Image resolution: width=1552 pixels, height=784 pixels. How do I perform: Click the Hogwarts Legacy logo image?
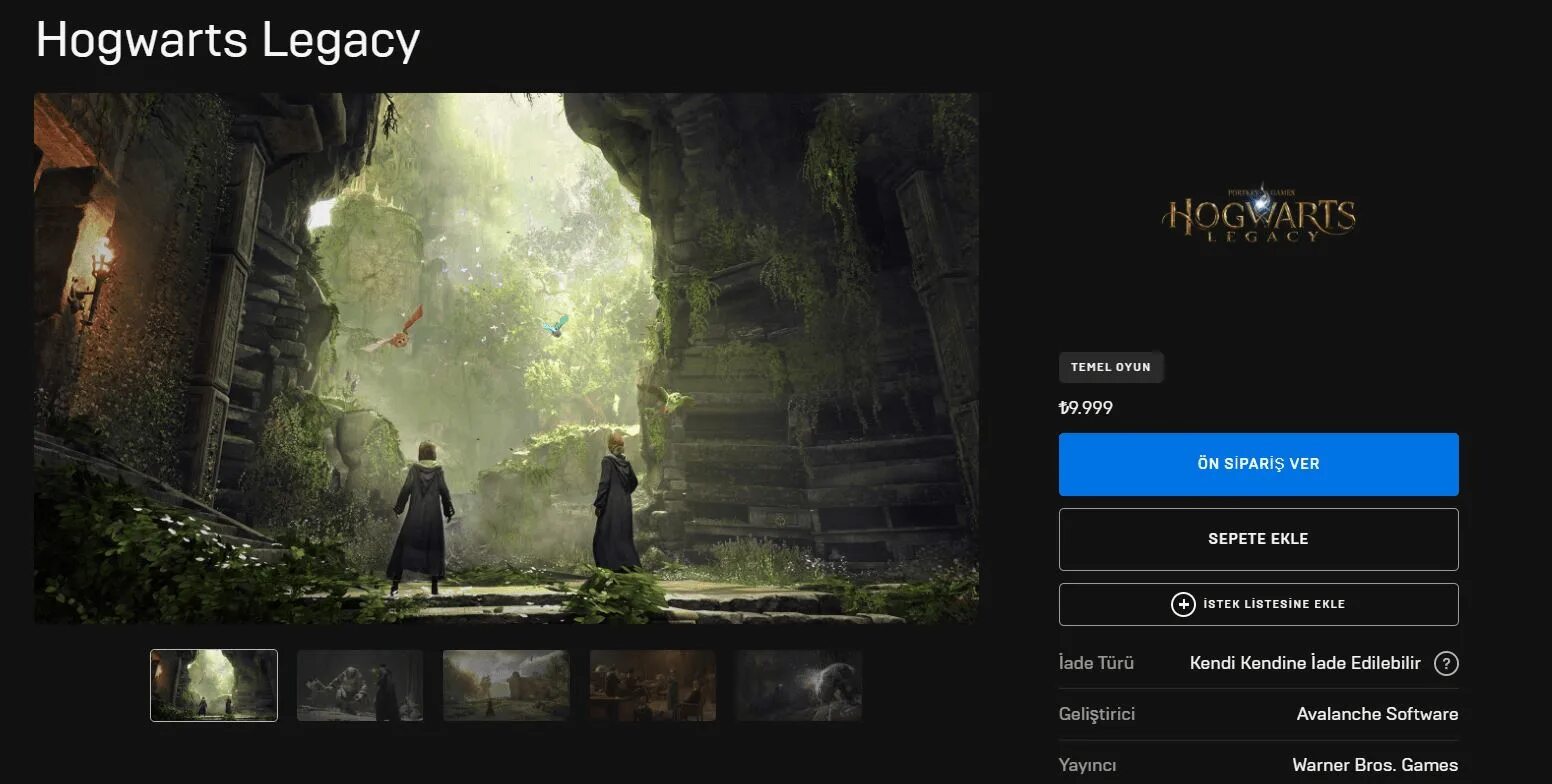1258,213
